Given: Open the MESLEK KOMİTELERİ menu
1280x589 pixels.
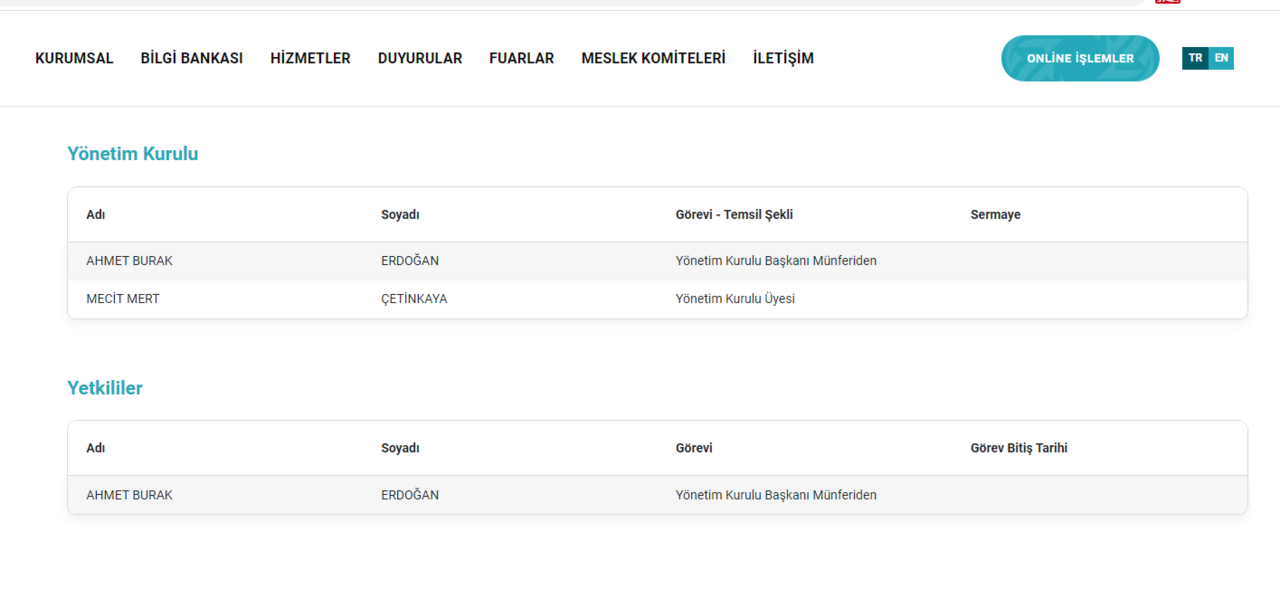Looking at the screenshot, I should (x=653, y=58).
